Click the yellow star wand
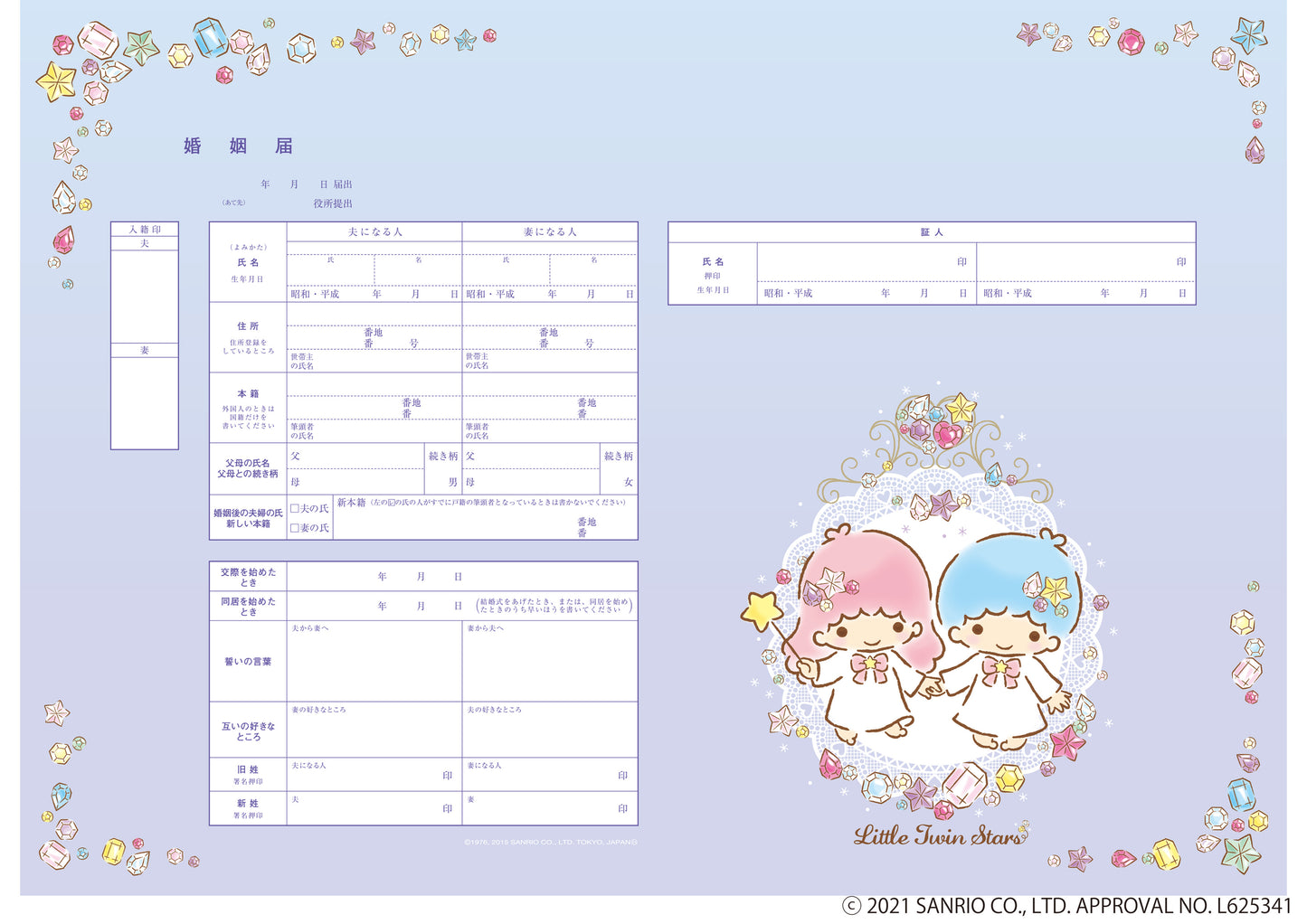 point(762,610)
